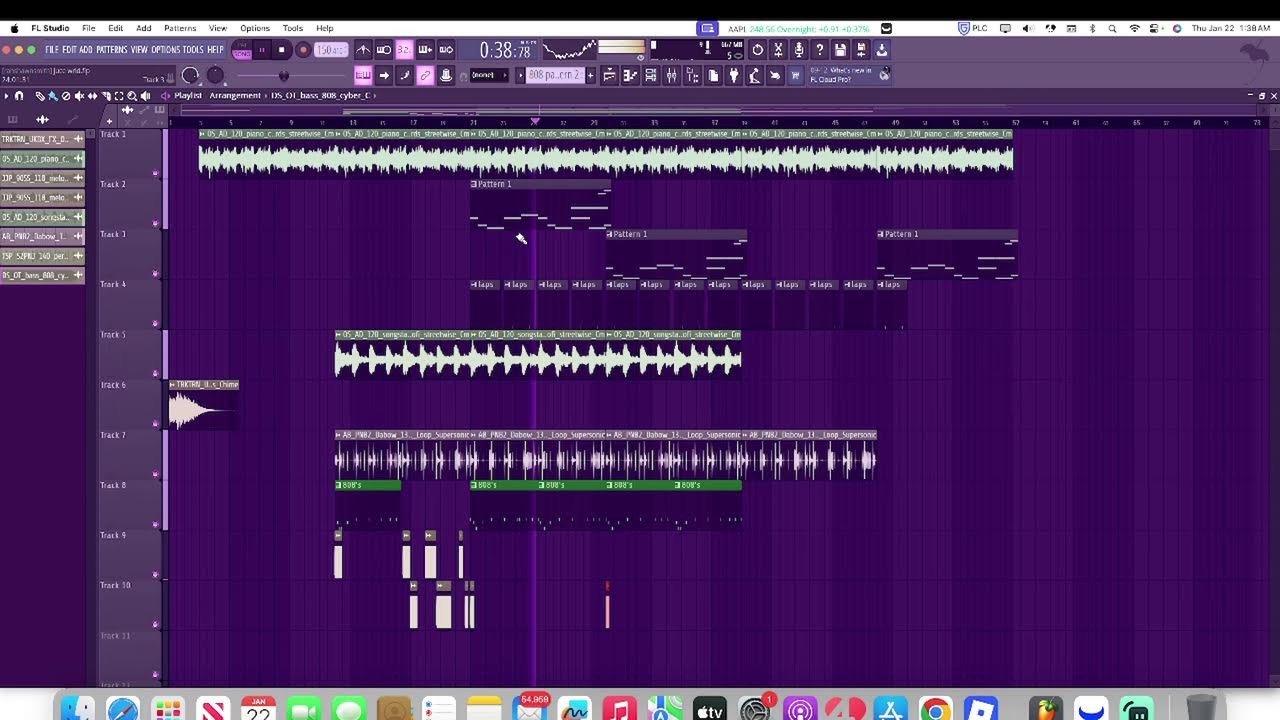Save project with the floppy disk icon
The image size is (1280, 720).
[x=840, y=49]
